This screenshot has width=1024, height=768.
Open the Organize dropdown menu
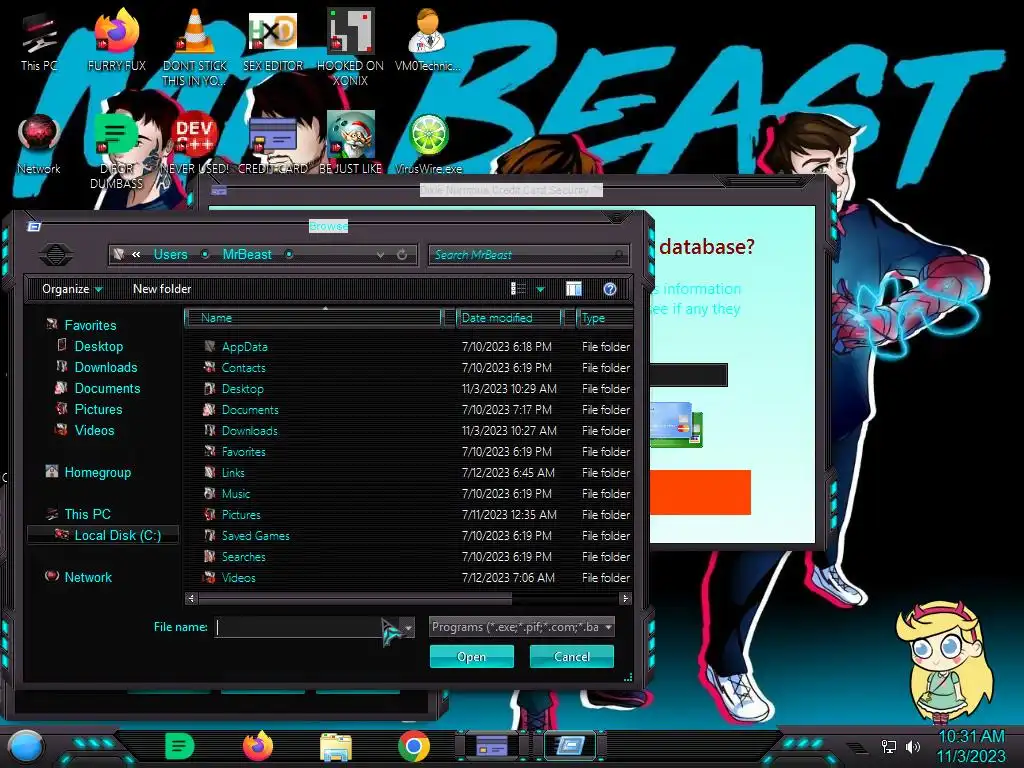[72, 289]
